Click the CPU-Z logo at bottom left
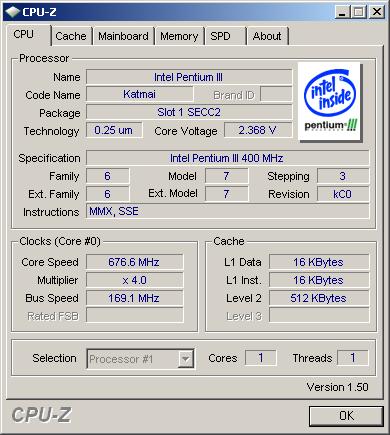Screen dimensions: 390x435 [x=41, y=415]
